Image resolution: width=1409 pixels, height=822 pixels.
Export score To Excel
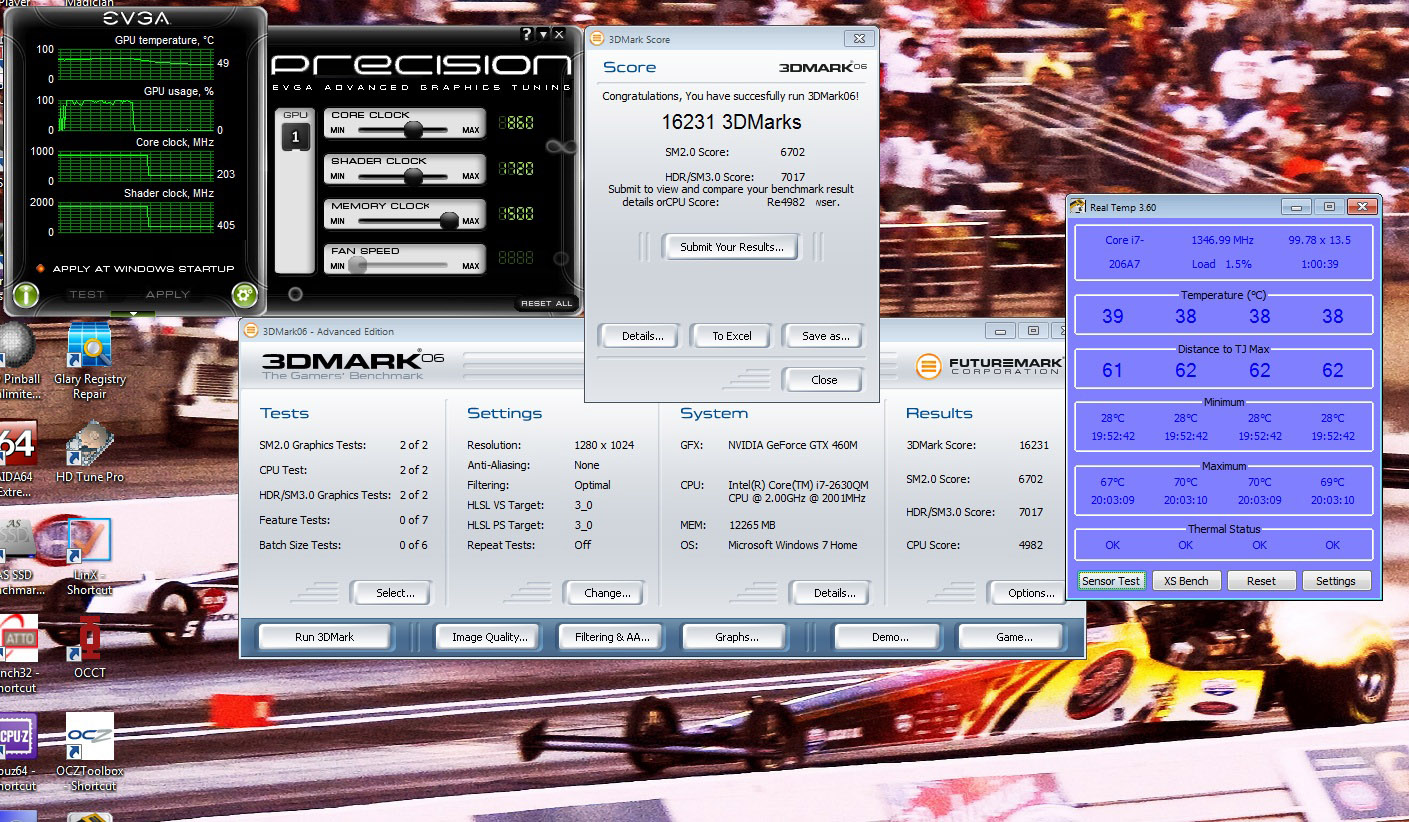(x=732, y=336)
